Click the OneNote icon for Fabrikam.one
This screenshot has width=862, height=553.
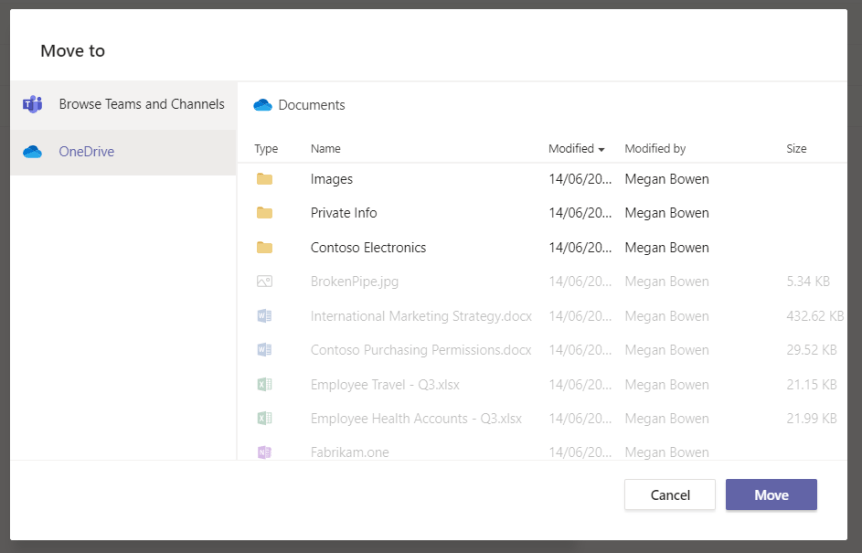coord(264,452)
